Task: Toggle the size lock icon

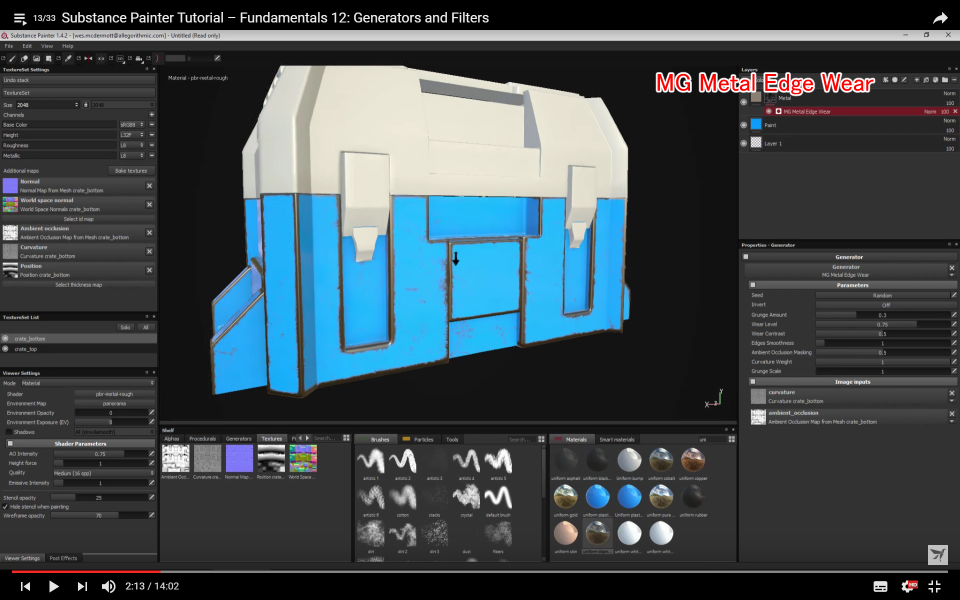Action: click(86, 105)
